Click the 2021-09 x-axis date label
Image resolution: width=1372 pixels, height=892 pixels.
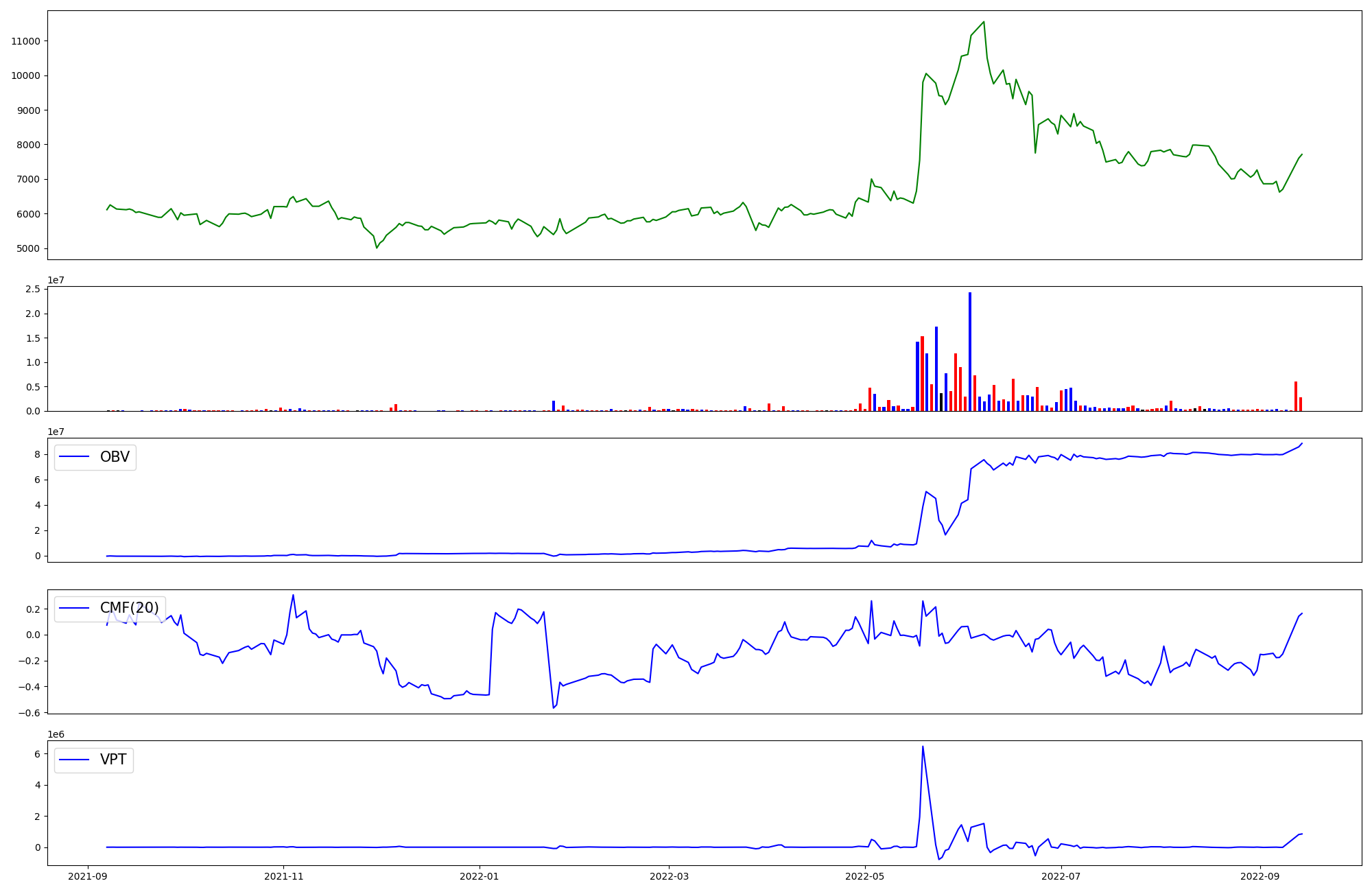[x=87, y=876]
